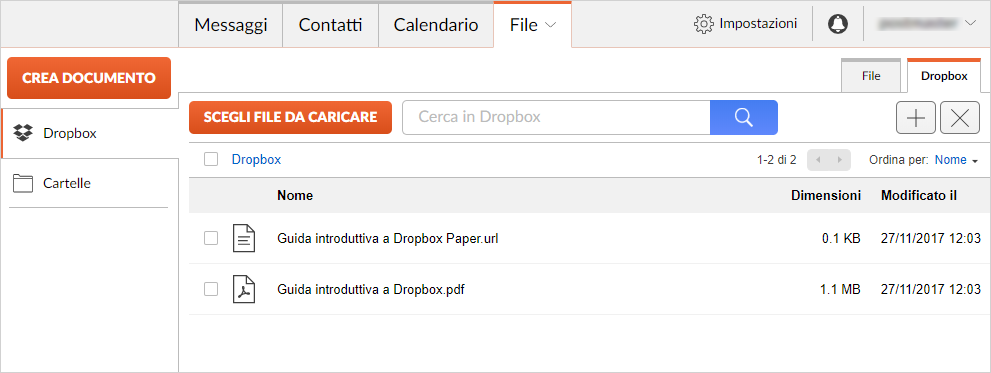Click Scegli file da caricare

pos(291,118)
